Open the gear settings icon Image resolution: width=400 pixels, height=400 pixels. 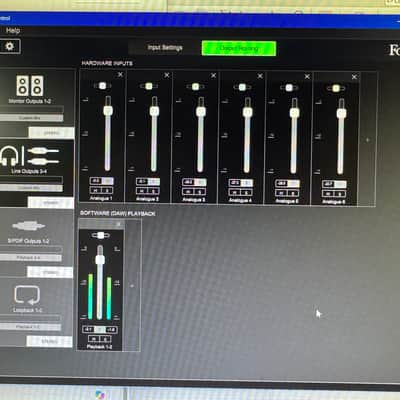tap(9, 46)
